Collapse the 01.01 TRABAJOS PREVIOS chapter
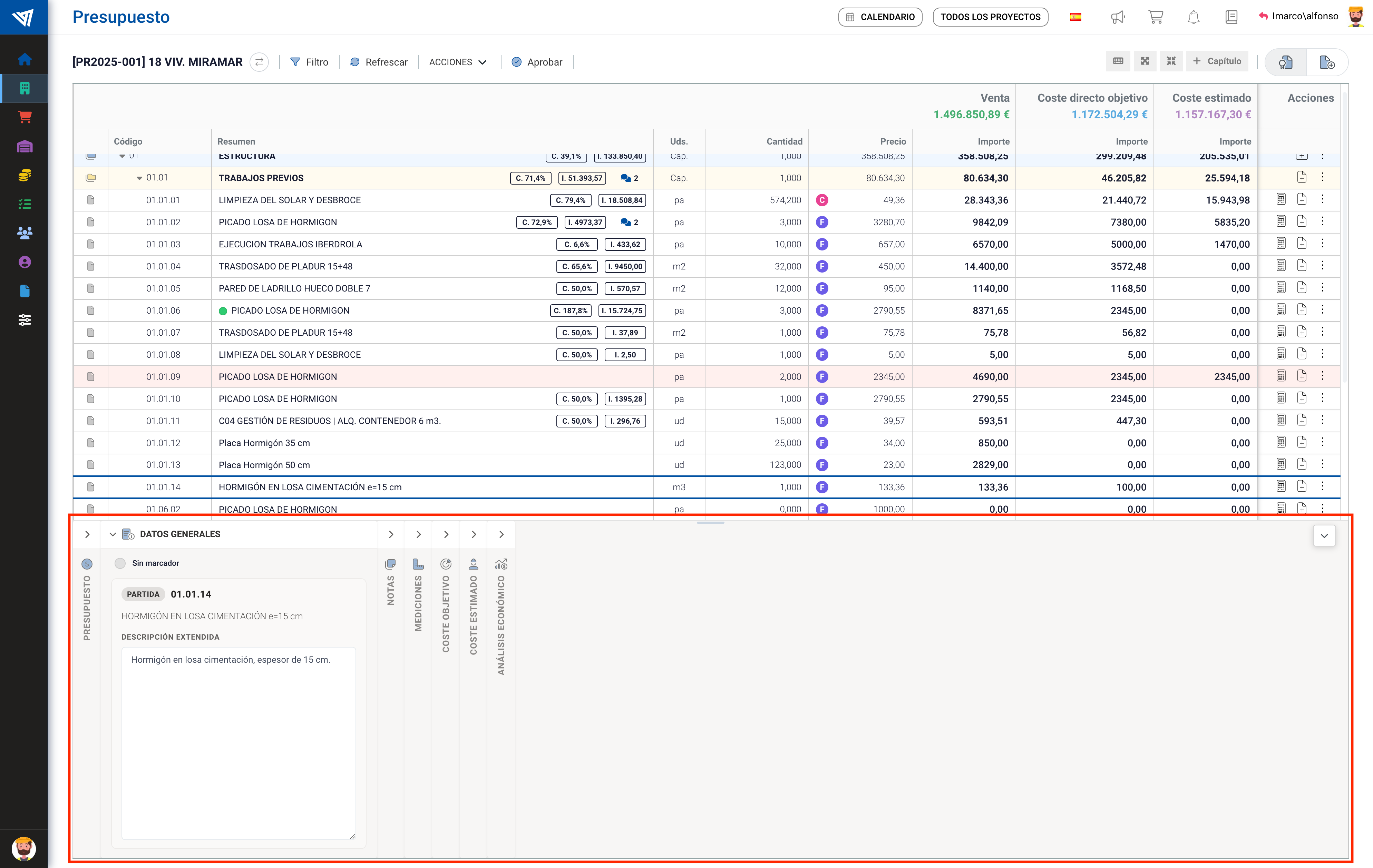 (x=139, y=178)
